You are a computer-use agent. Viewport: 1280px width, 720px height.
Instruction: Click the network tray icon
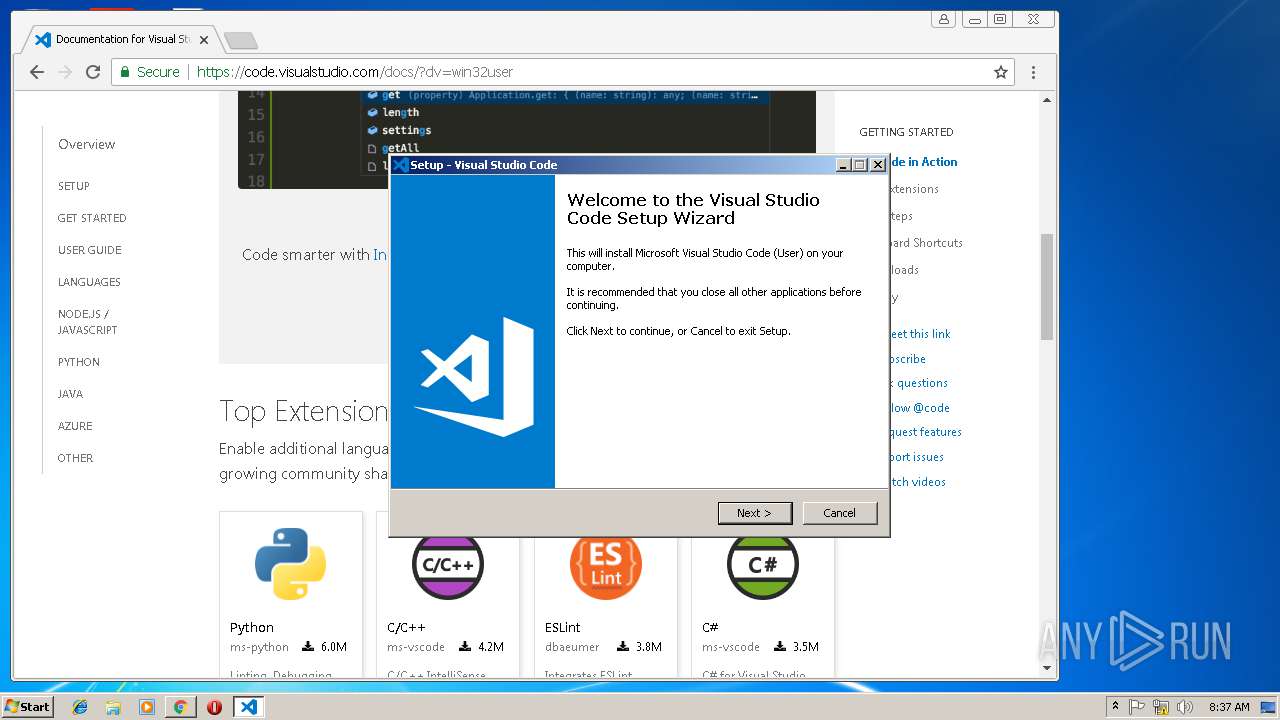(1160, 707)
